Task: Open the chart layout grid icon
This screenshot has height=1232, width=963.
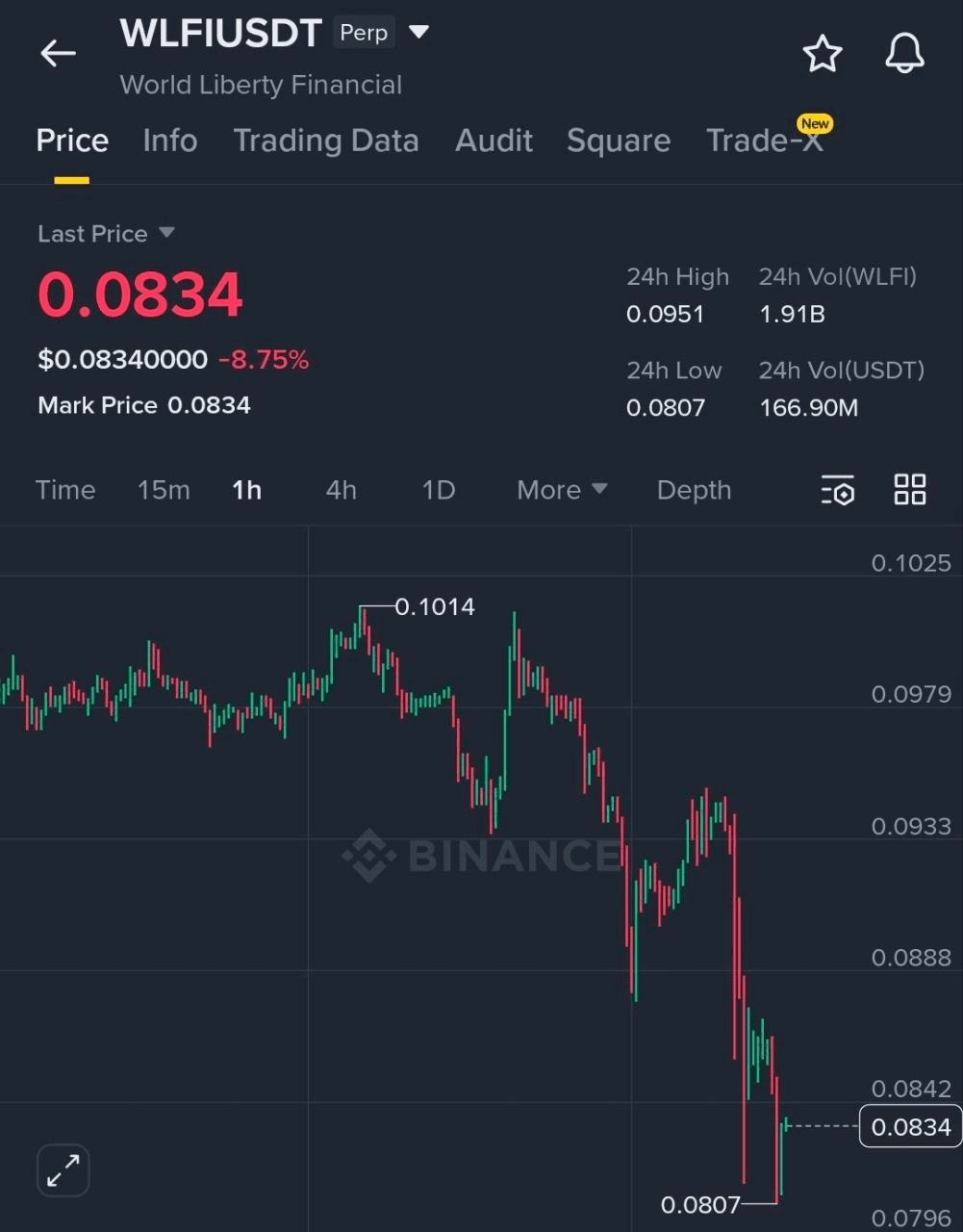Action: click(909, 490)
